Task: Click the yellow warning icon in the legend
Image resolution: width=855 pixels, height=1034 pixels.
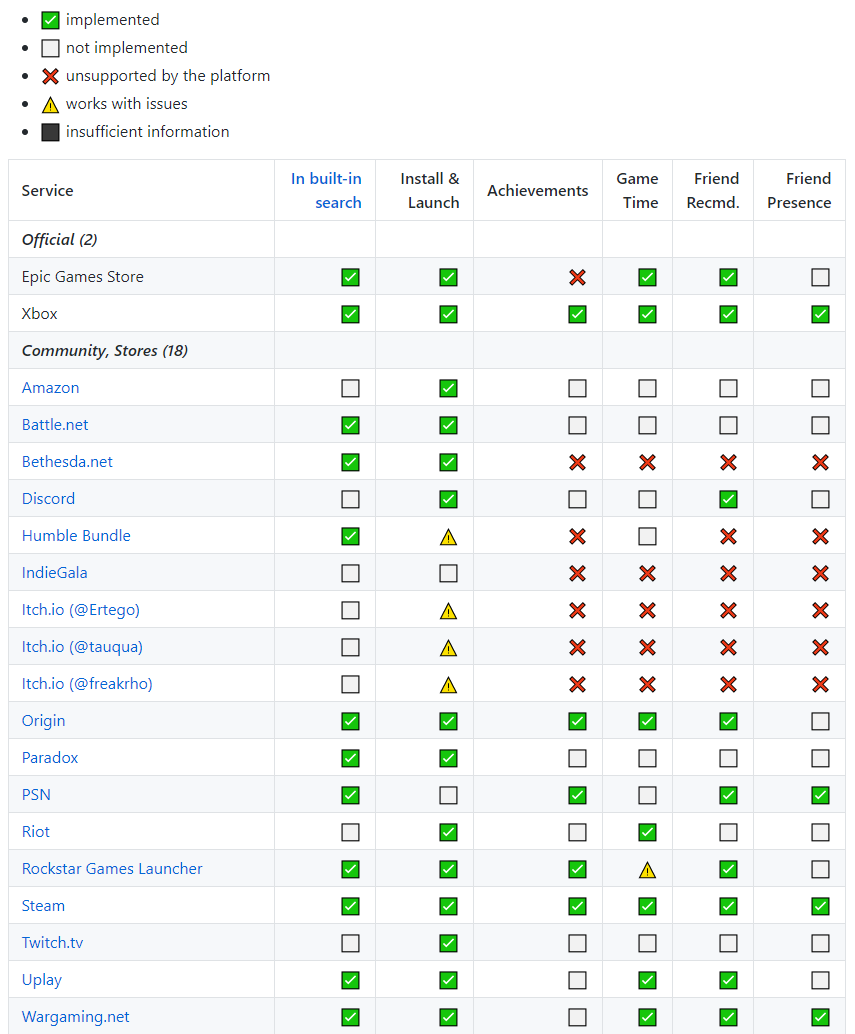Action: click(50, 104)
